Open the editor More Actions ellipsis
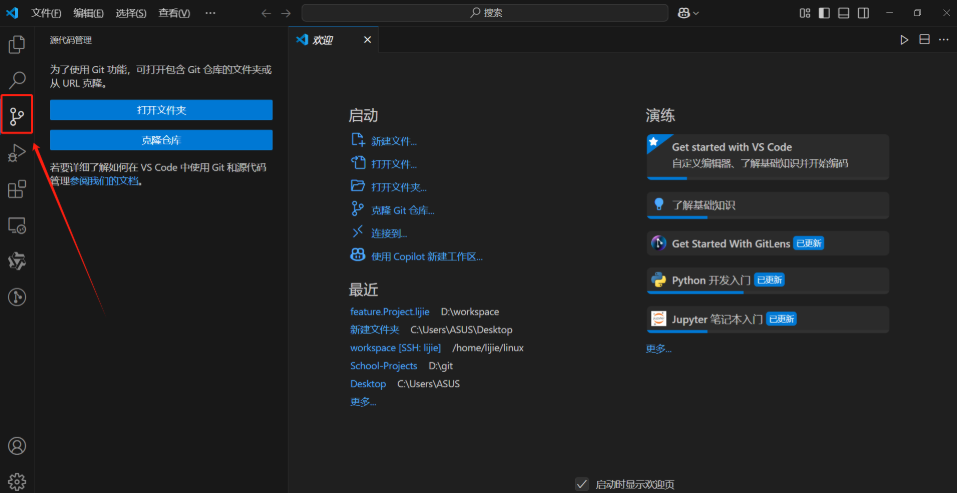This screenshot has width=957, height=493. [x=944, y=40]
